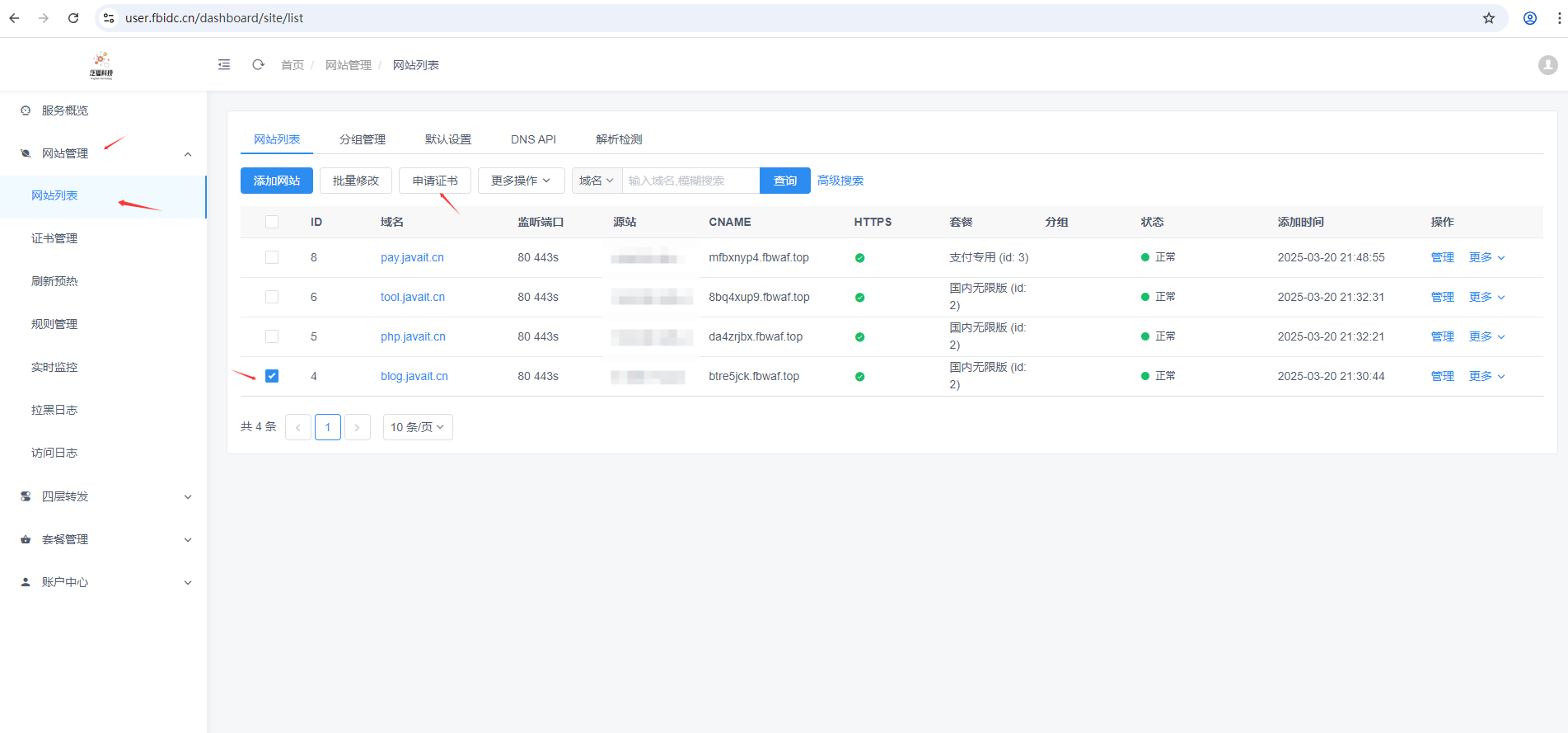This screenshot has width=1568, height=733.
Task: Click the browser address bar URL
Action: click(x=214, y=18)
